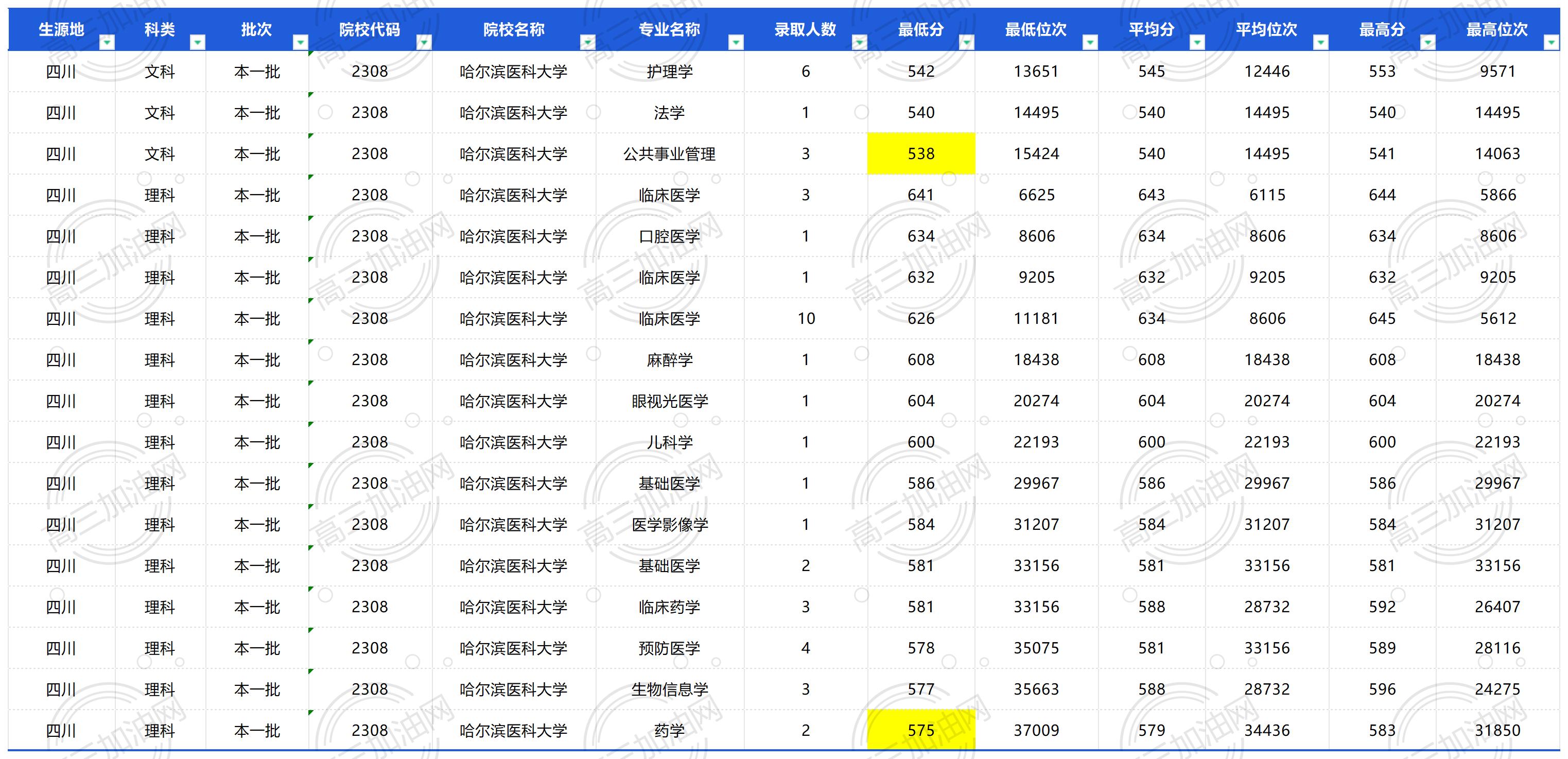Screen dimensions: 1568x759
Task: Click the 儿科学 major cell
Action: [670, 442]
